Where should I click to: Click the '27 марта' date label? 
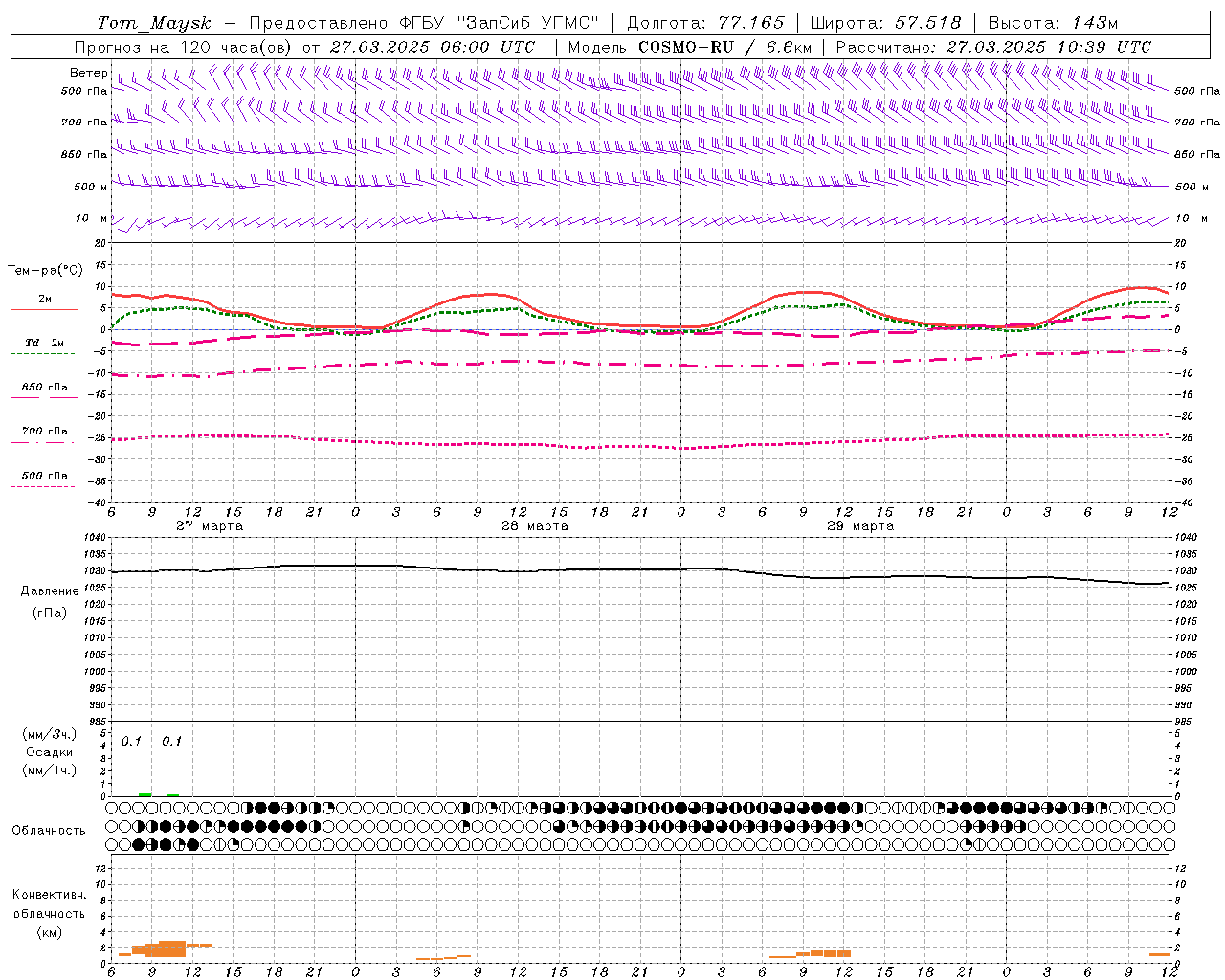210,526
